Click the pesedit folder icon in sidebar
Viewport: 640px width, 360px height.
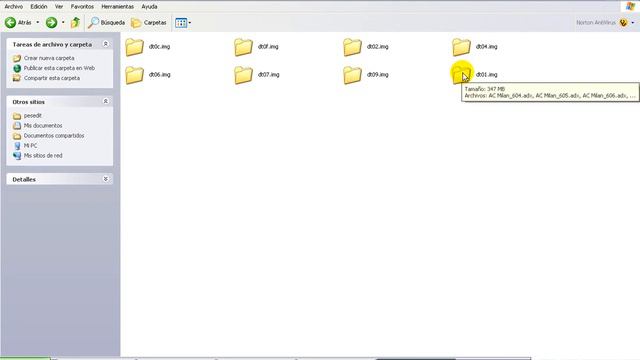17,116
